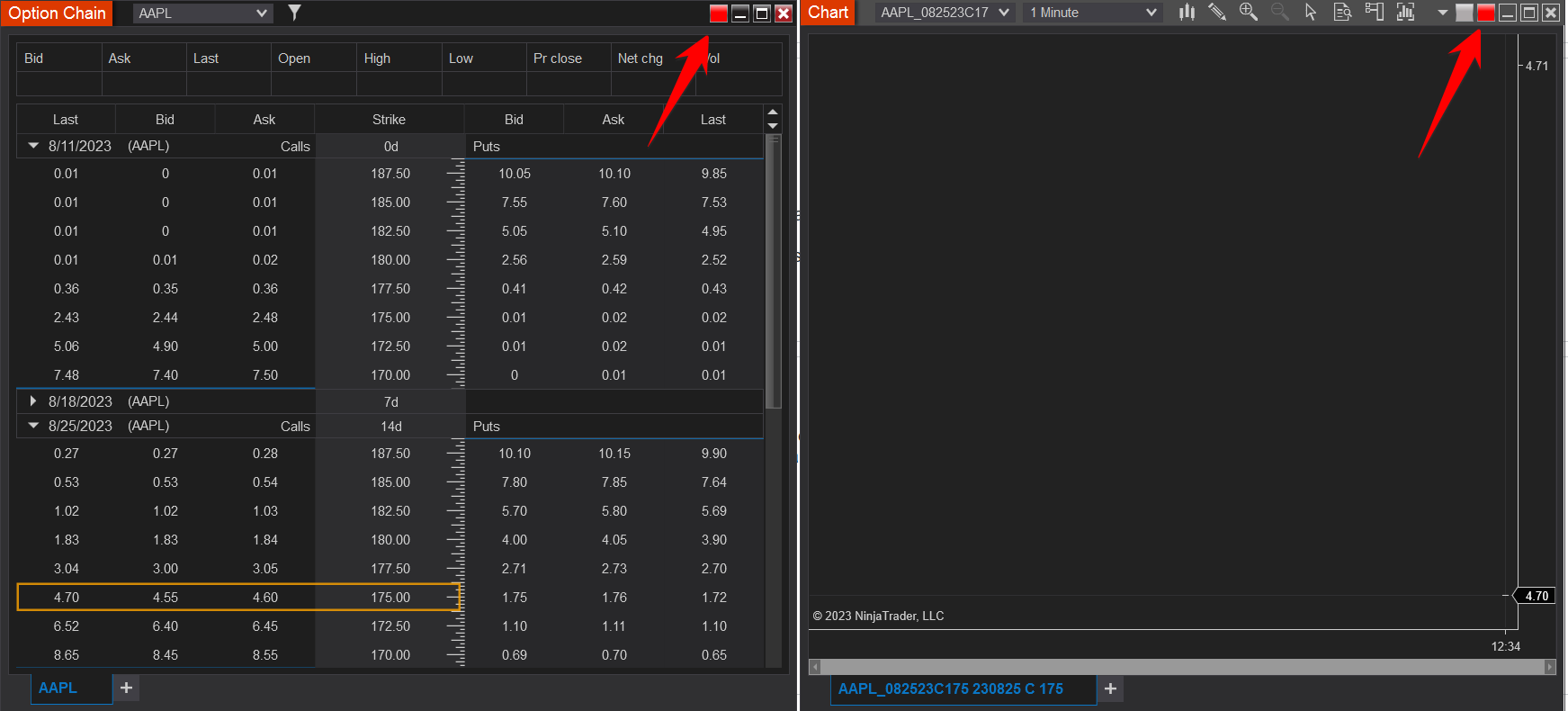This screenshot has width=1568, height=711.
Task: Click the filter funnel icon in Option Chain
Action: [294, 13]
